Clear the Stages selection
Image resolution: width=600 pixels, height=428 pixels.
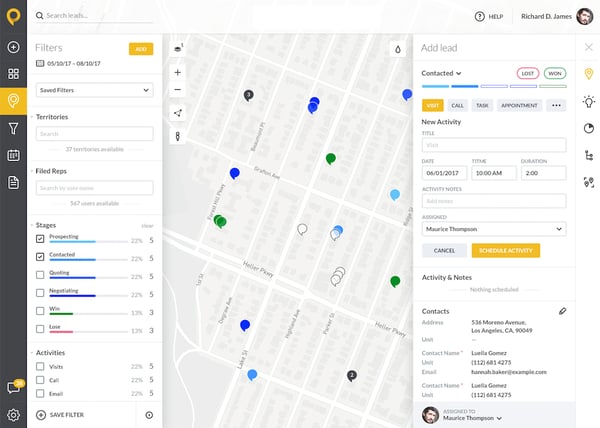click(147, 226)
